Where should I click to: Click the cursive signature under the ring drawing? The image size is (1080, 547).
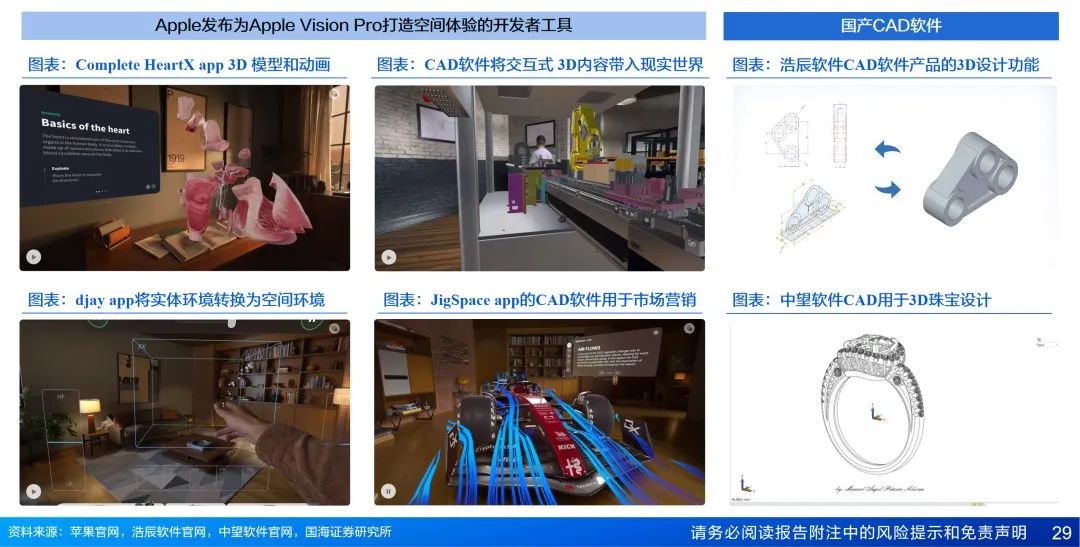coord(880,488)
